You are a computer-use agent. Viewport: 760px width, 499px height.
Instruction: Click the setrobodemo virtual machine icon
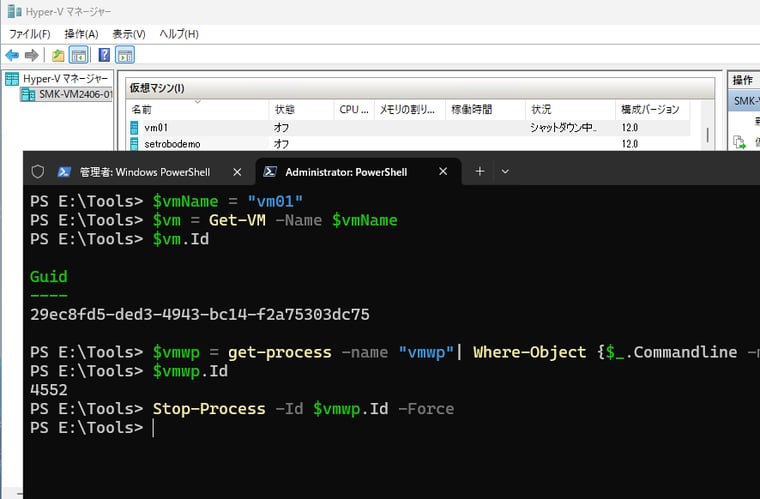(134, 144)
